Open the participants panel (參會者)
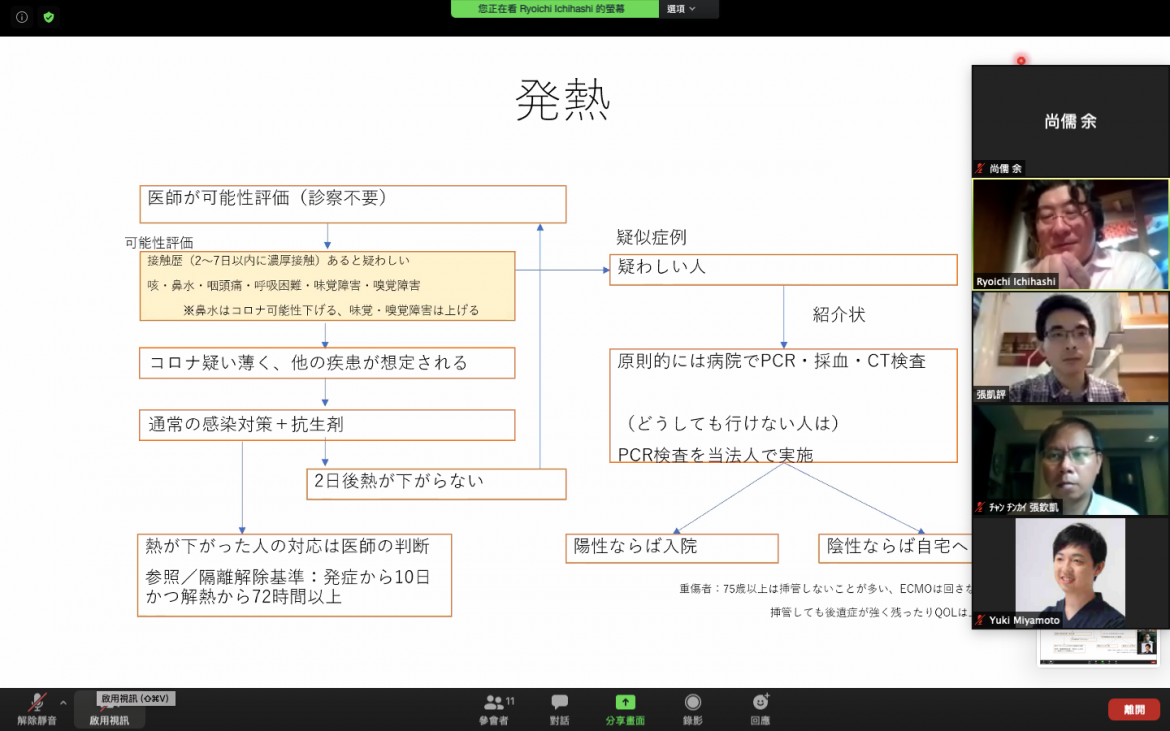This screenshot has width=1170, height=731. point(494,708)
